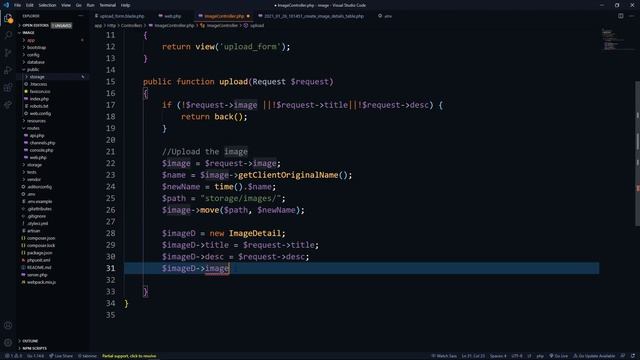The height and width of the screenshot is (360, 640).
Task: Open the Terminal menu
Action: pyautogui.click(x=107, y=5)
